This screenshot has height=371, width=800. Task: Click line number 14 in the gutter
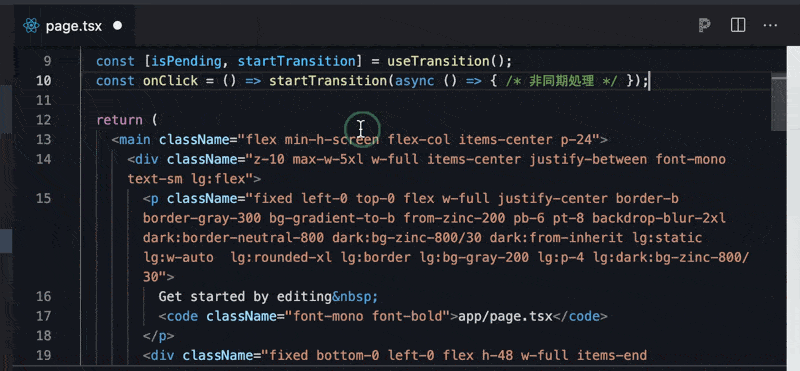coord(43,159)
